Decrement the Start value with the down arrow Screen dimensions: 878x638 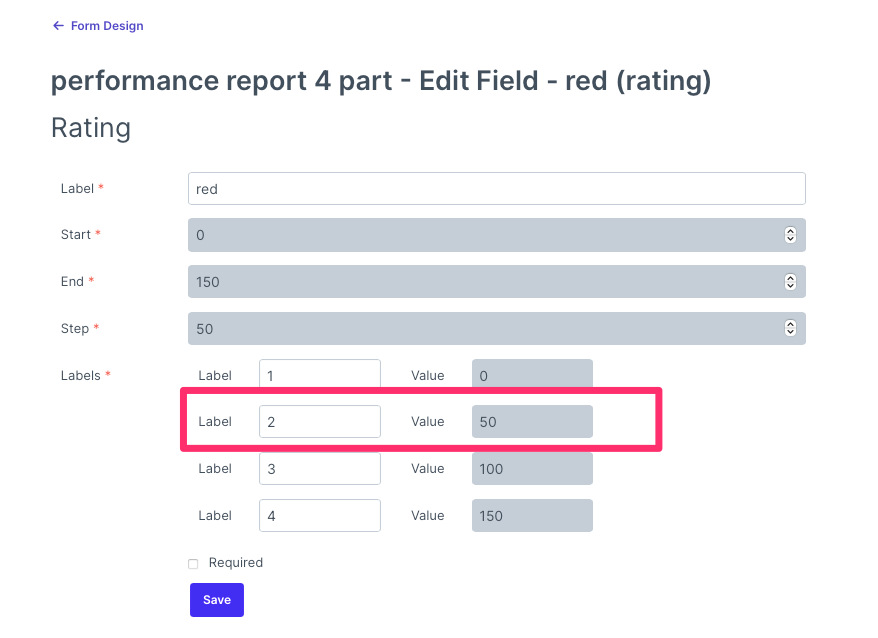pos(790,238)
